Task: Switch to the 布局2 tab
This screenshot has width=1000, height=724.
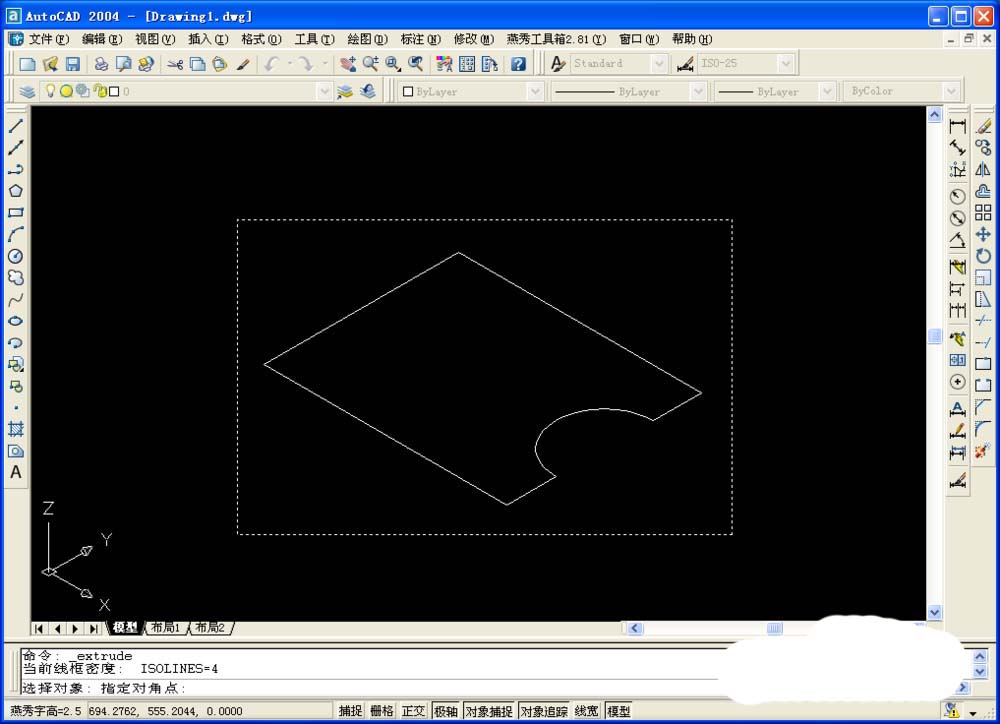Action: click(210, 628)
